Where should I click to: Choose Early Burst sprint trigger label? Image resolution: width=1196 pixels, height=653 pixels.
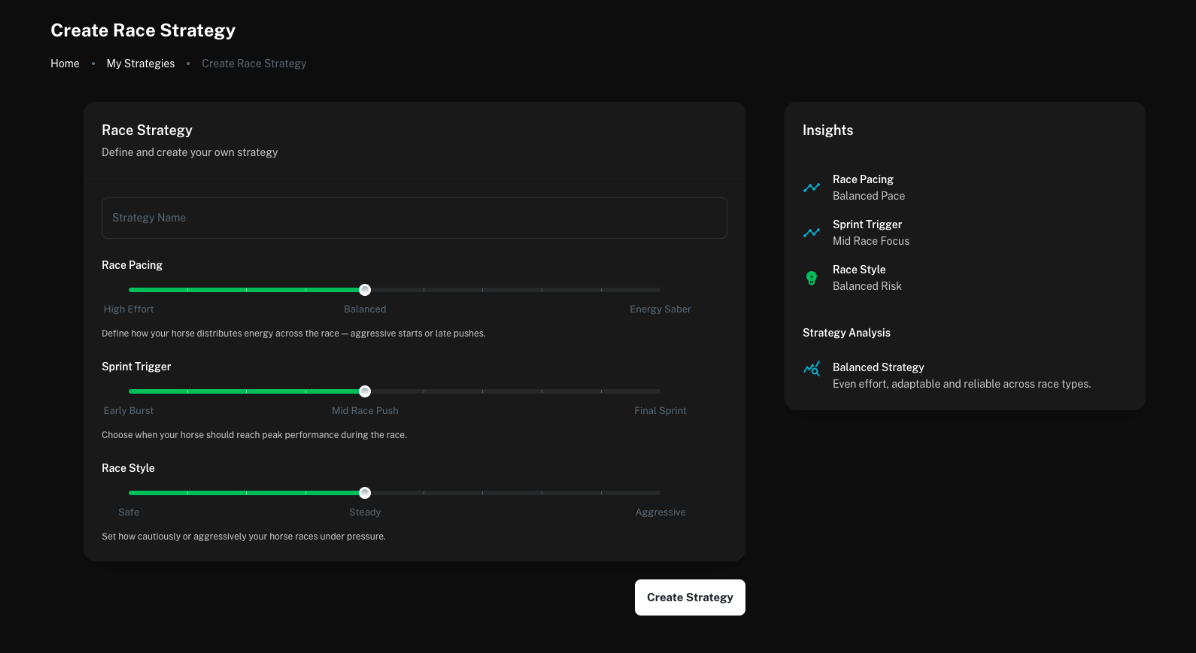[129, 411]
